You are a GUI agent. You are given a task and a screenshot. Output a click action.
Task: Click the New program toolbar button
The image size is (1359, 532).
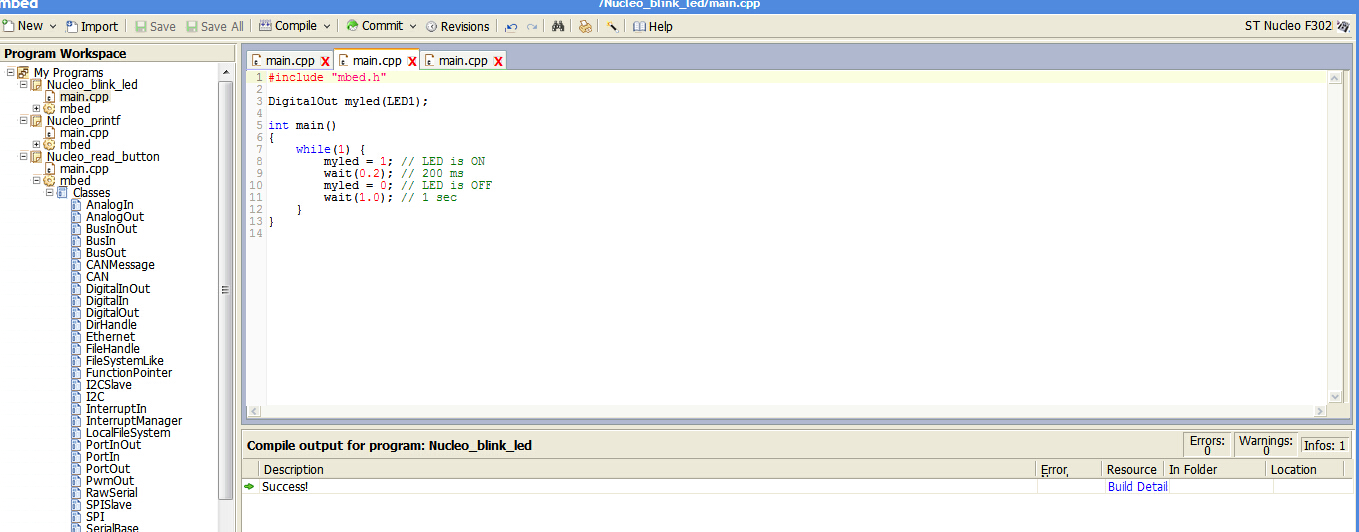point(23,26)
